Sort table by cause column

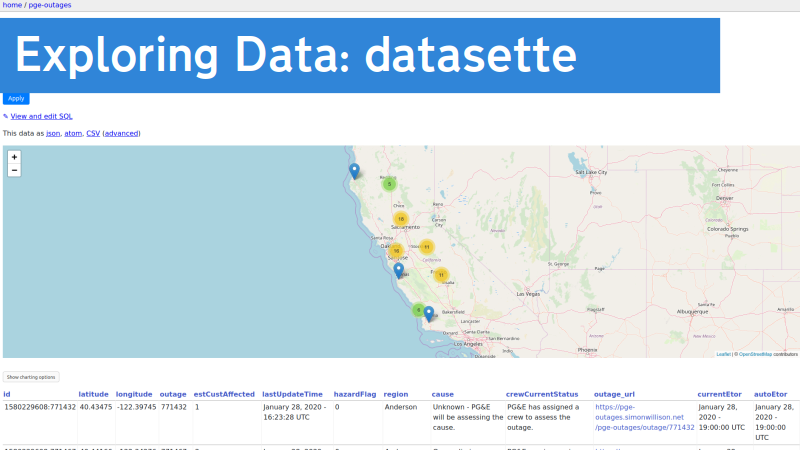coord(442,394)
